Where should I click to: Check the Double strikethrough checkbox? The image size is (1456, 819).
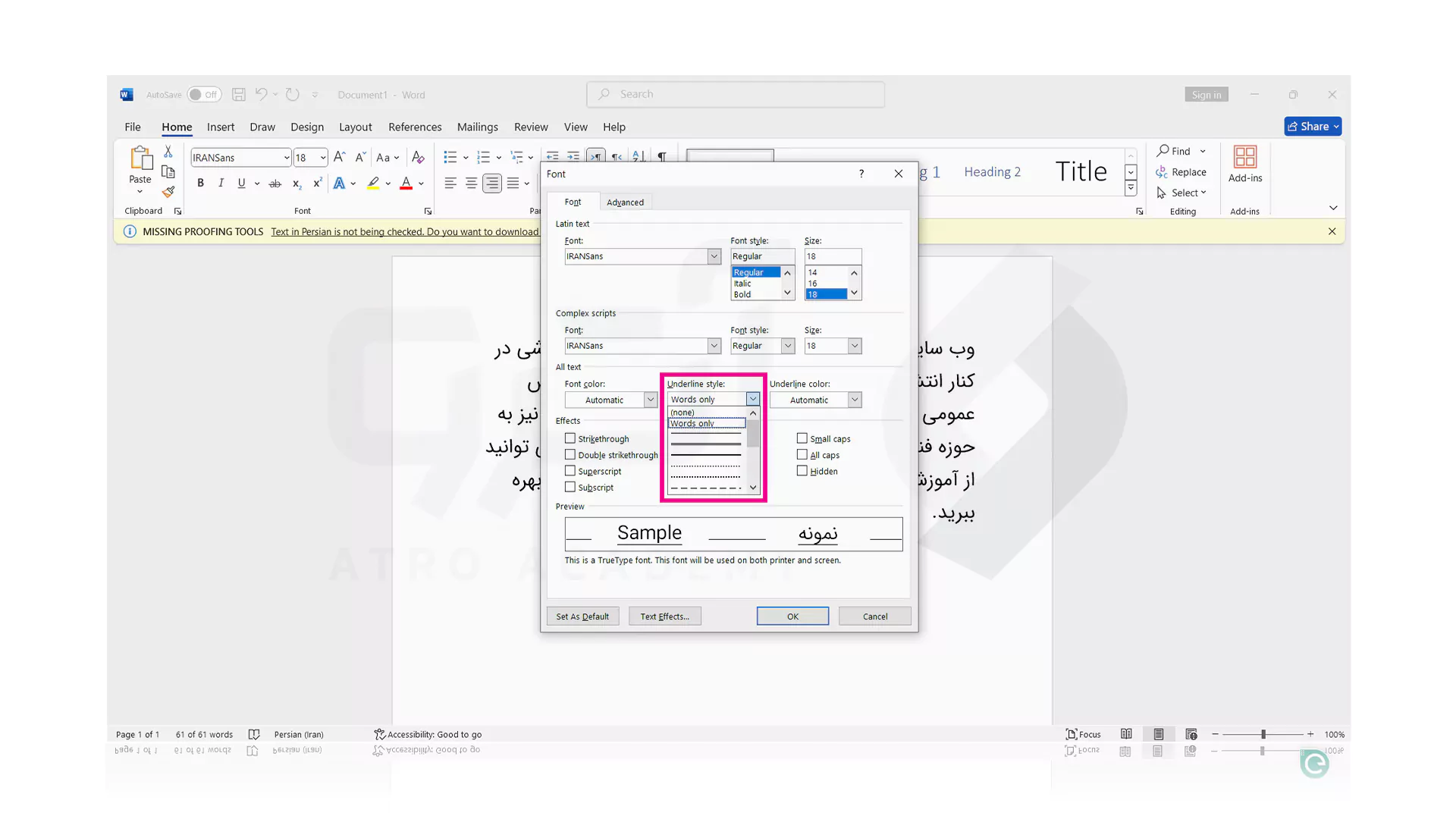pos(570,454)
